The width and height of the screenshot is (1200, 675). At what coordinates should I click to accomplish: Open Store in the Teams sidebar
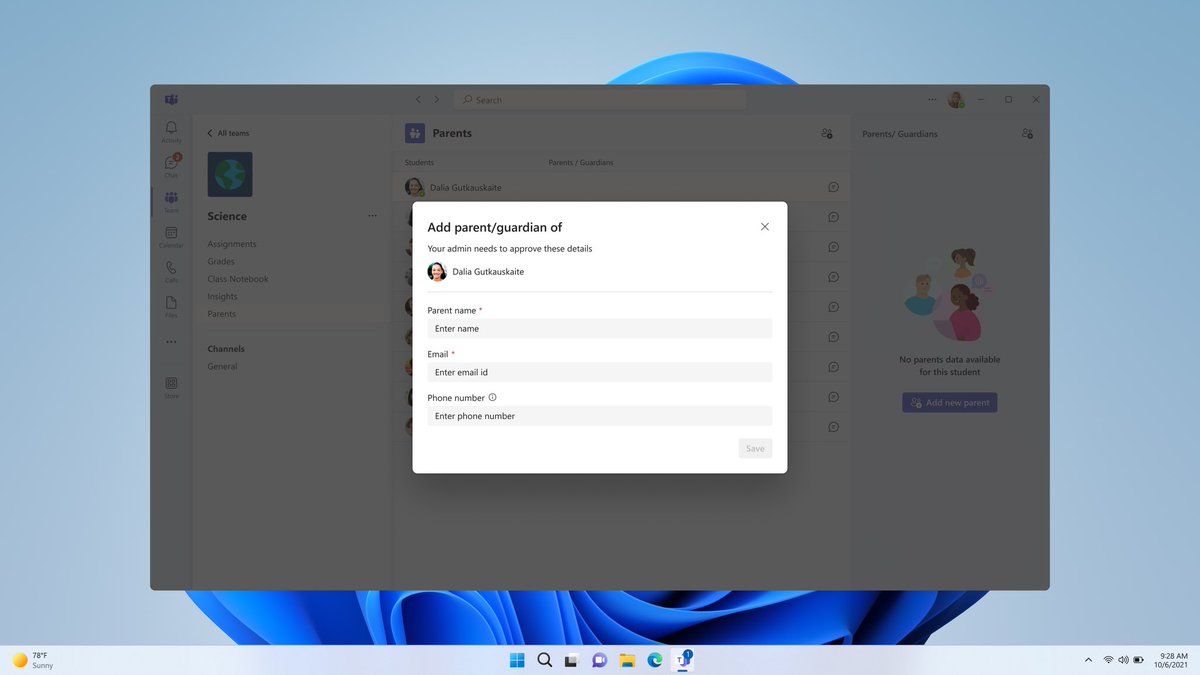171,387
